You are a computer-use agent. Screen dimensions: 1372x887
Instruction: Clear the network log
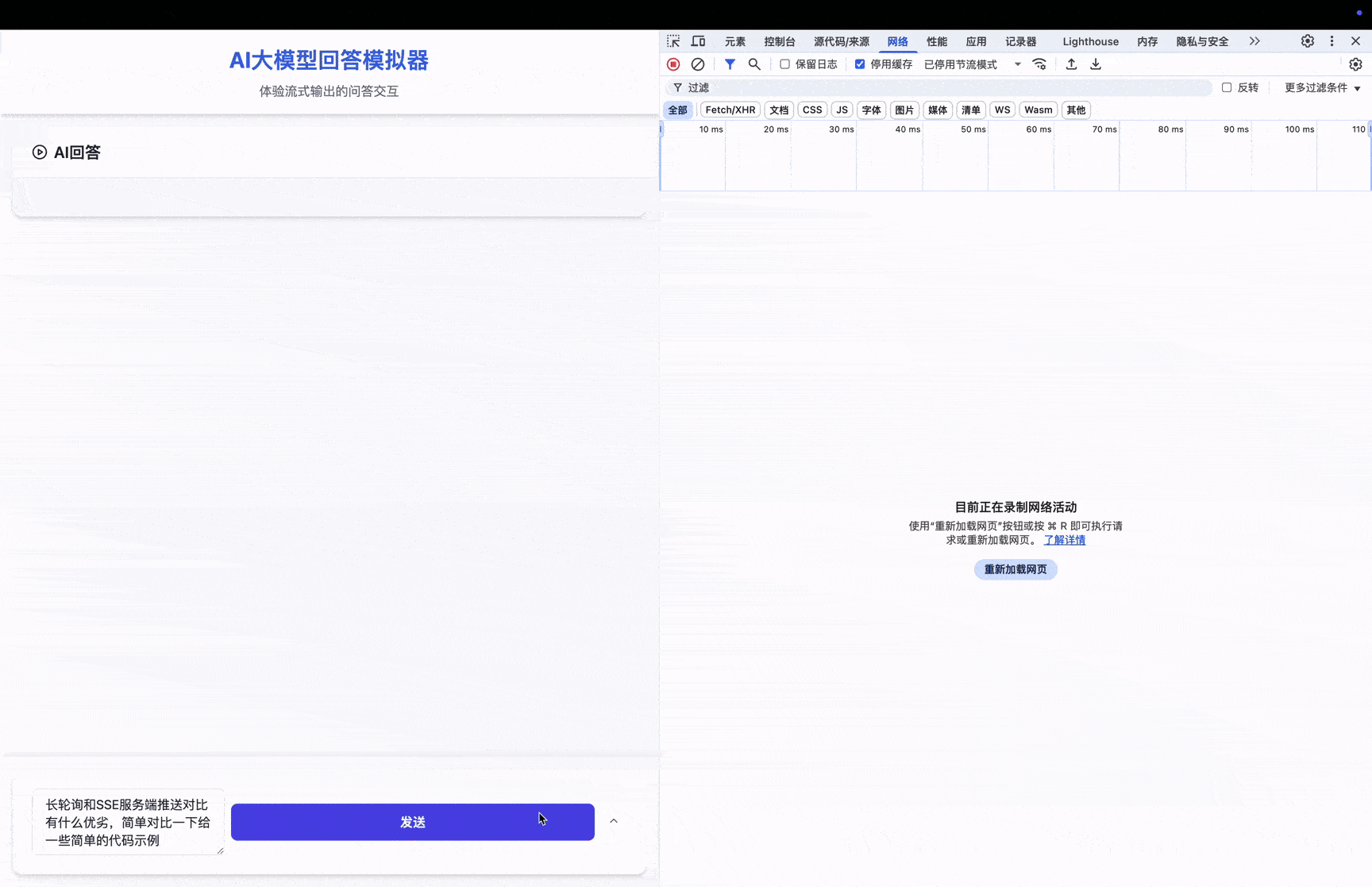coord(698,64)
